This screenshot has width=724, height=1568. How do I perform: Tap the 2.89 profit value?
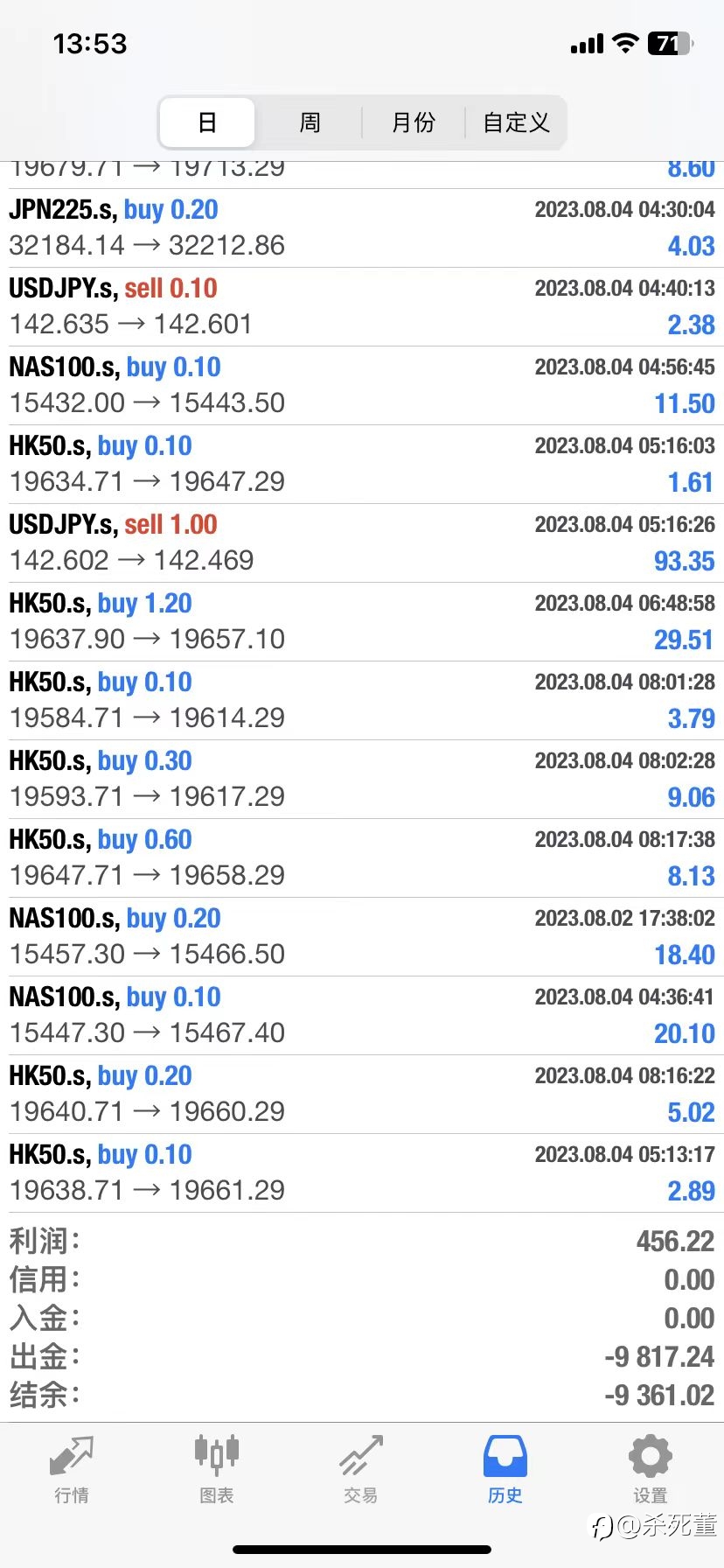tap(692, 1191)
